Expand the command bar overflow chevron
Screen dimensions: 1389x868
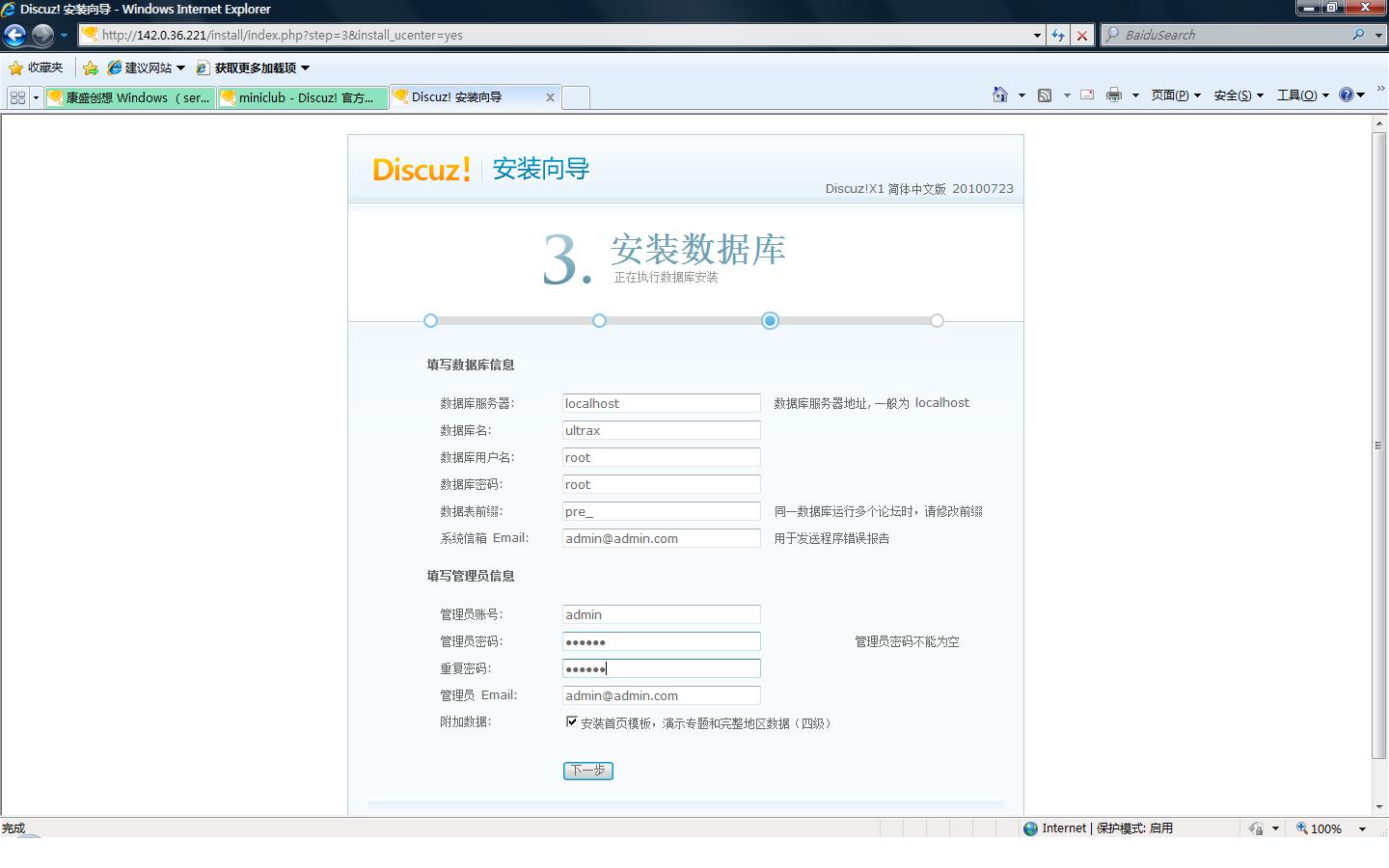click(1380, 89)
